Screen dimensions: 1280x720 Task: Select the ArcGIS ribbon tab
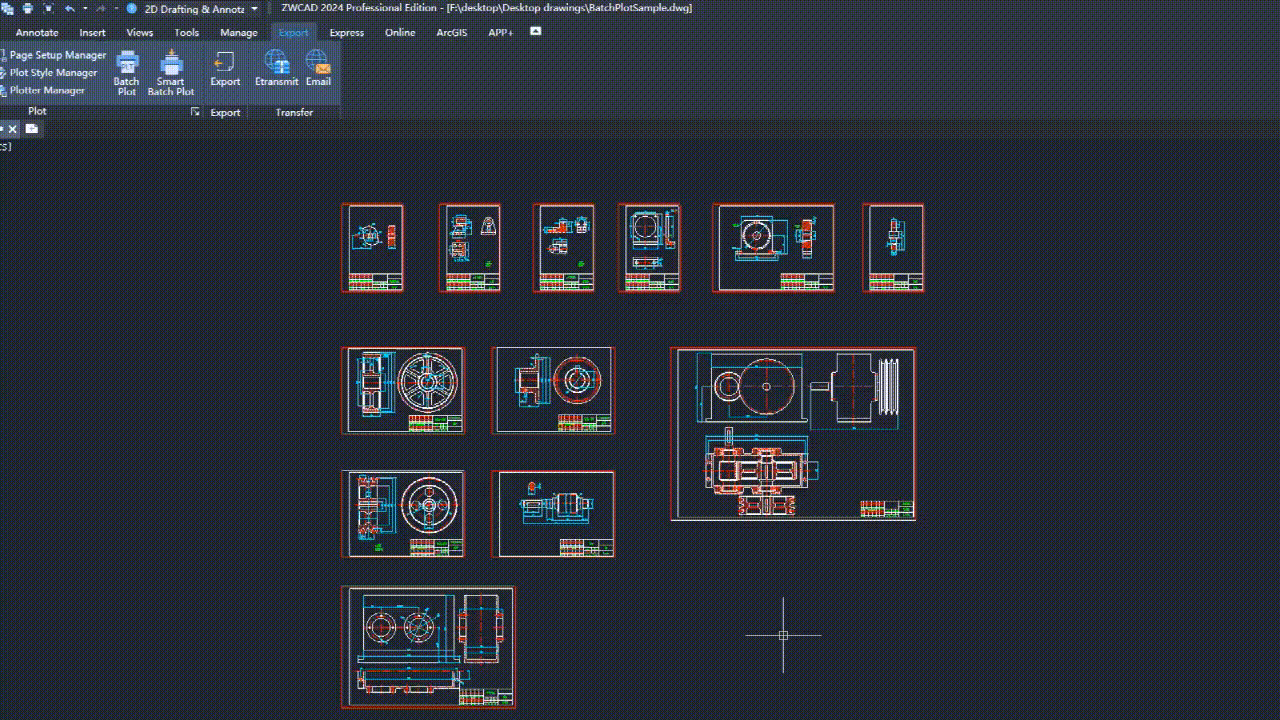click(x=451, y=33)
